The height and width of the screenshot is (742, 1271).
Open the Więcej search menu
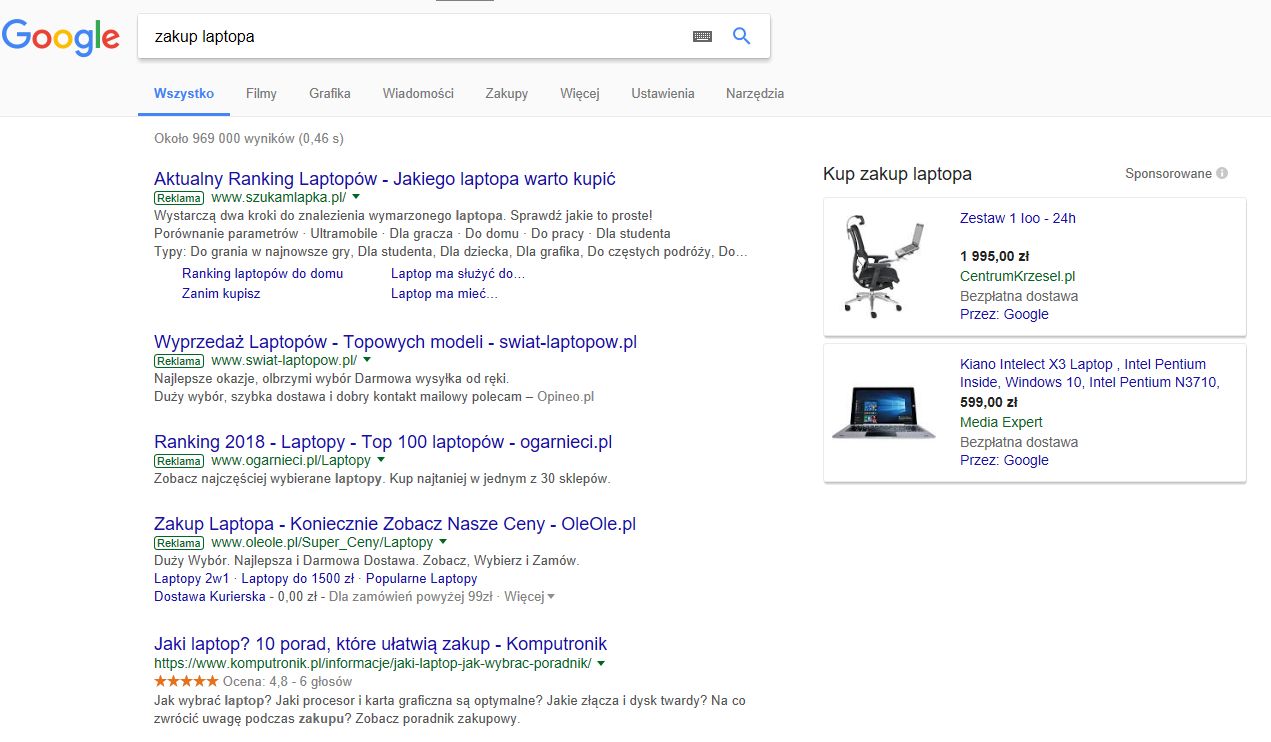point(580,93)
